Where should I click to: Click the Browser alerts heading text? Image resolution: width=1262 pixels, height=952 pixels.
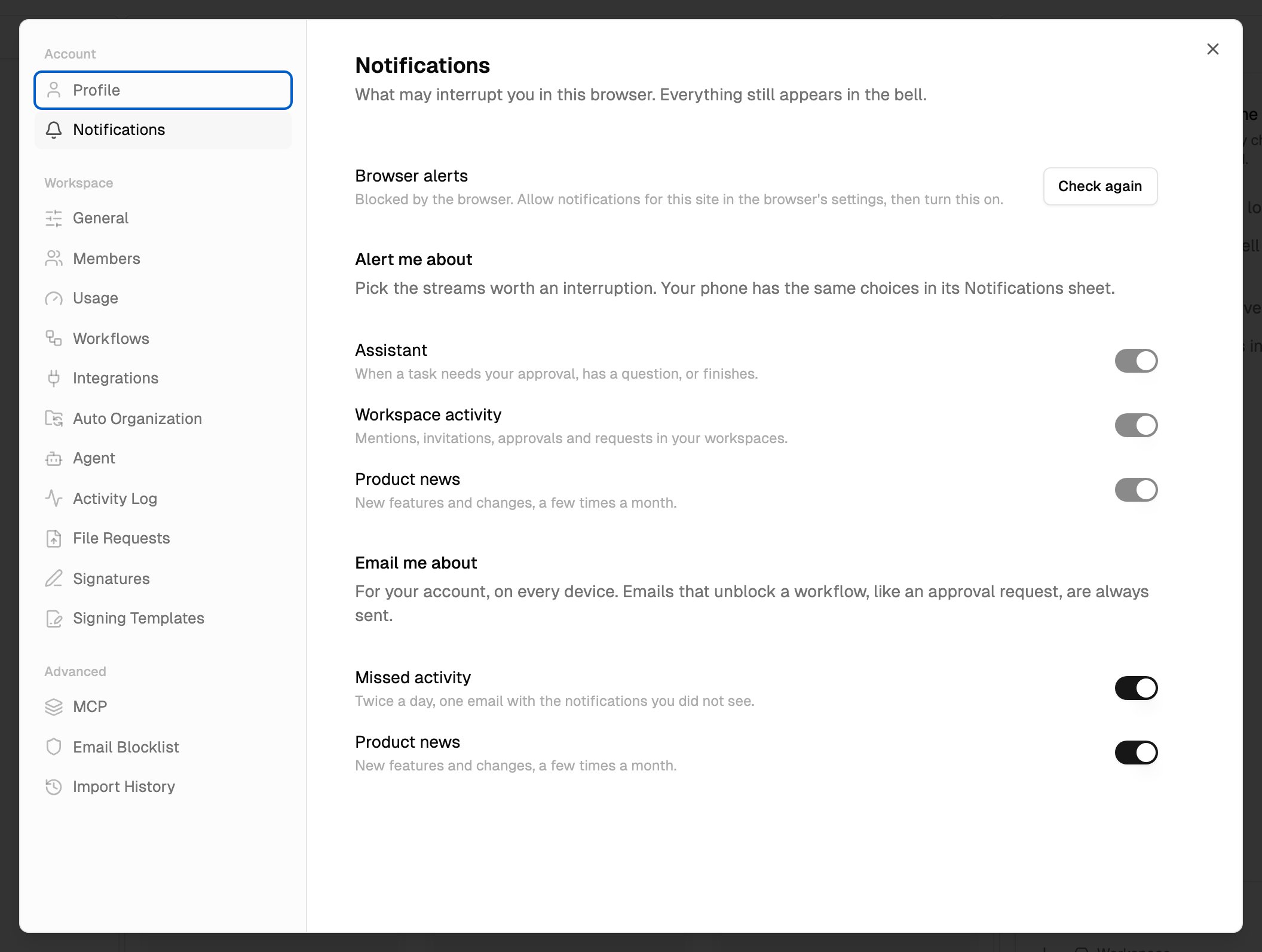point(411,176)
